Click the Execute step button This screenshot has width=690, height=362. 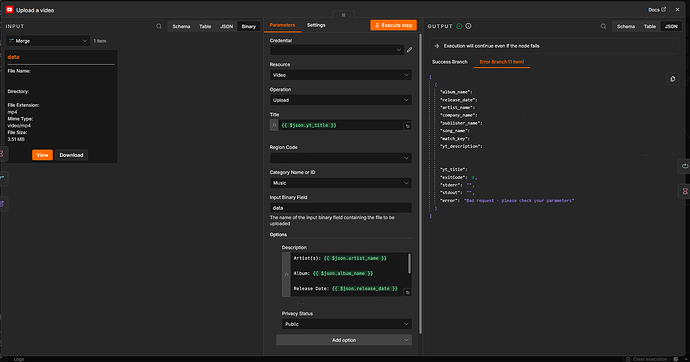click(393, 26)
